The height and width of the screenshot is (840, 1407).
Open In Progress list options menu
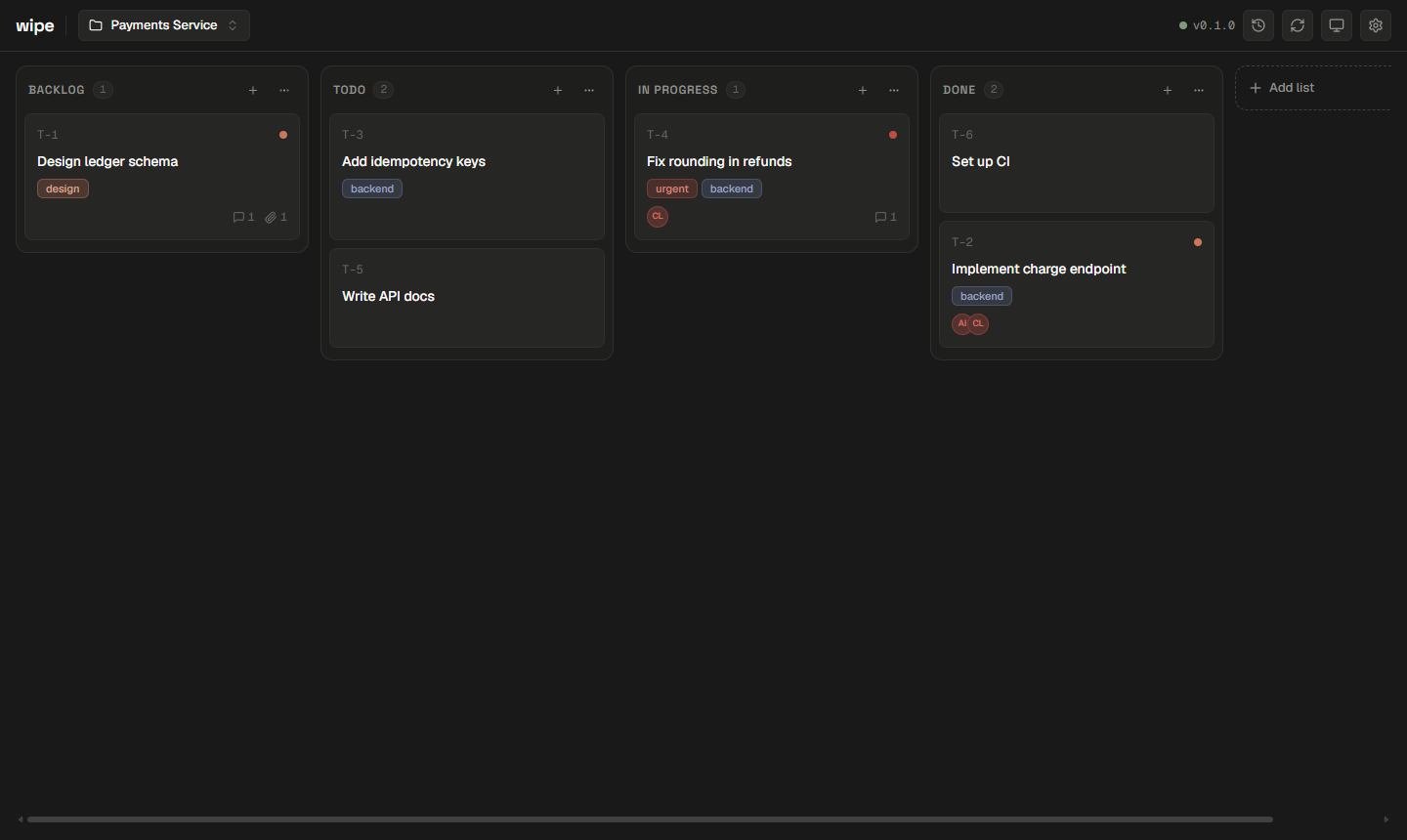[894, 90]
